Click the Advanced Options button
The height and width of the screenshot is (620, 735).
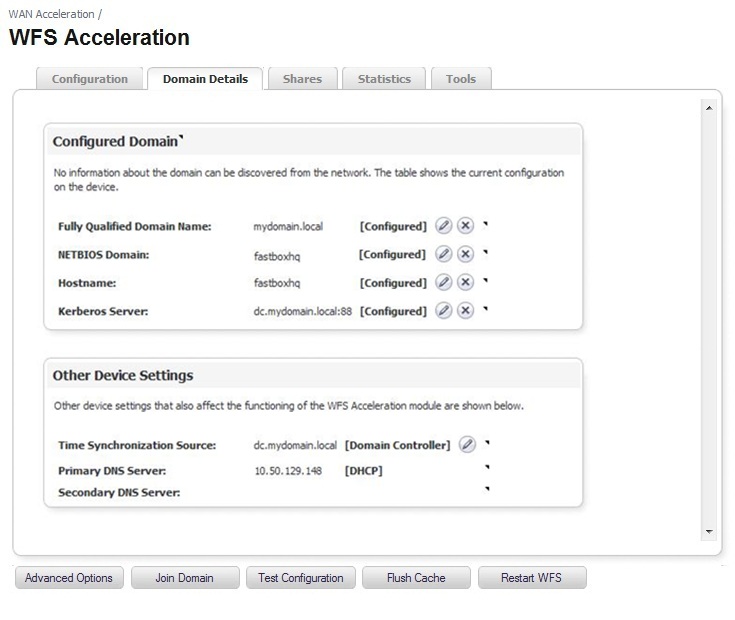point(69,578)
